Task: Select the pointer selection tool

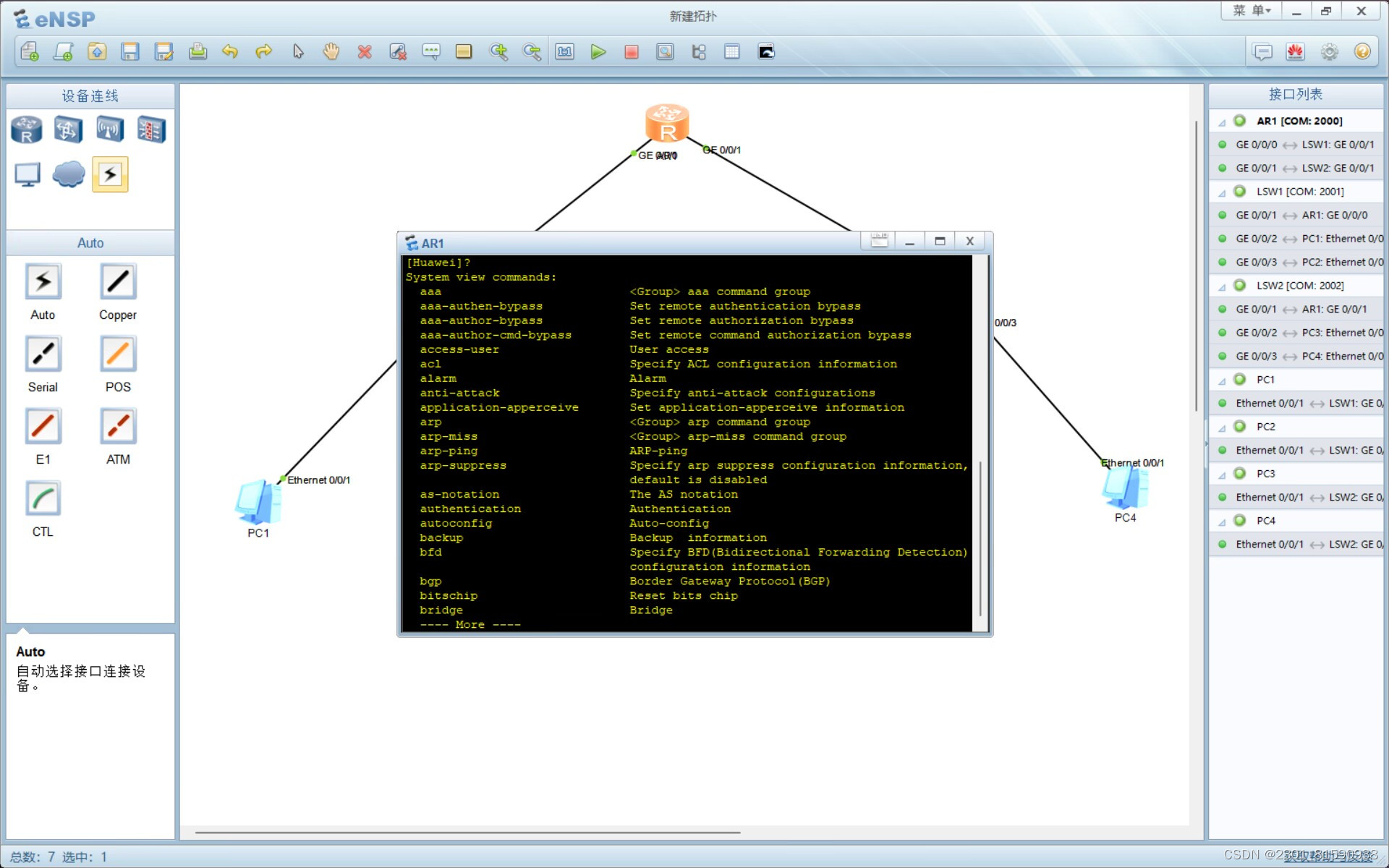Action: (298, 51)
